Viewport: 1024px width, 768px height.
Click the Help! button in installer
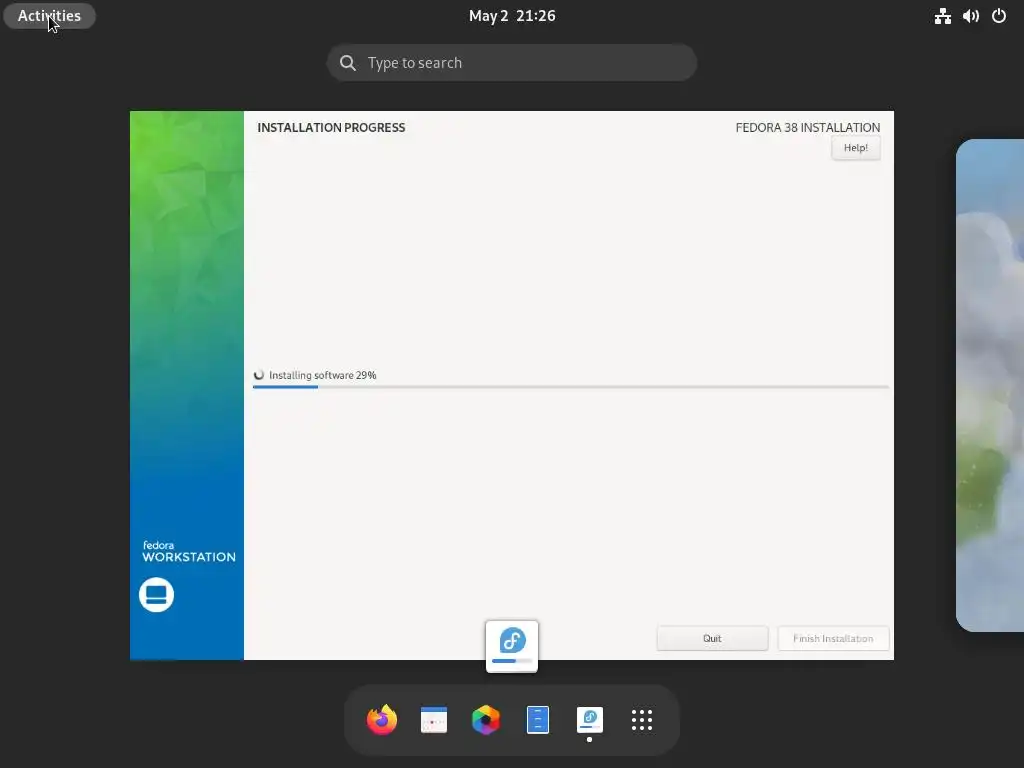coord(856,148)
